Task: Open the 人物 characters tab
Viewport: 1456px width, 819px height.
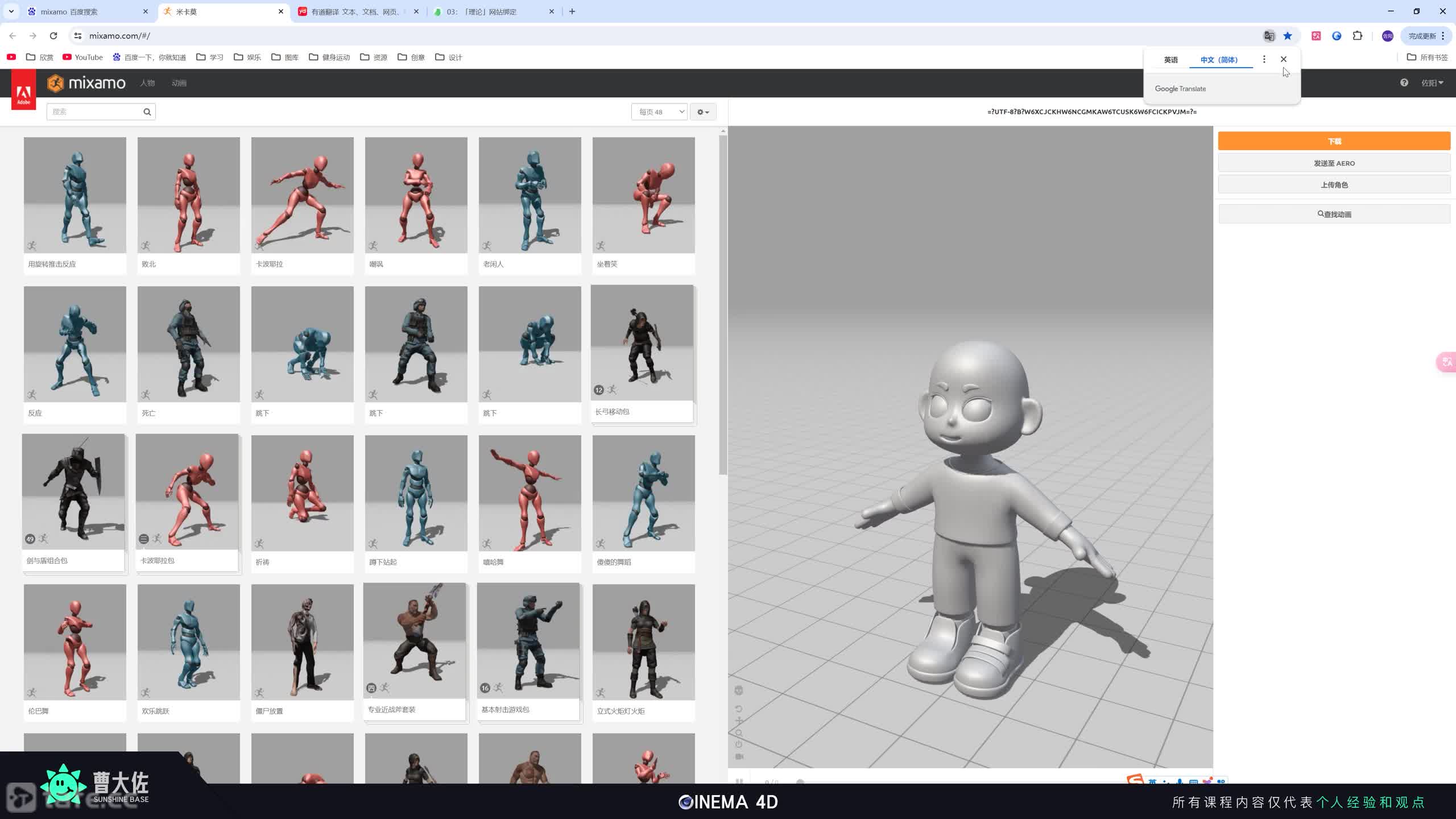Action: tap(147, 83)
